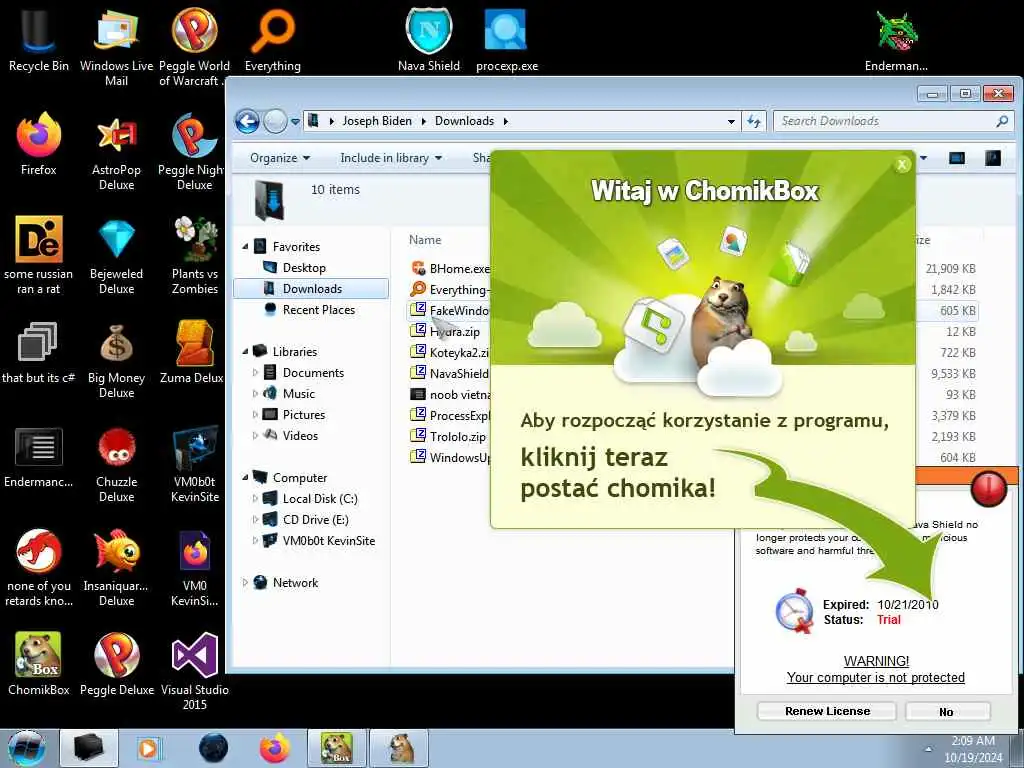Viewport: 1024px width, 768px height.
Task: Expand the Local Disk (C:) node
Action: (x=255, y=499)
